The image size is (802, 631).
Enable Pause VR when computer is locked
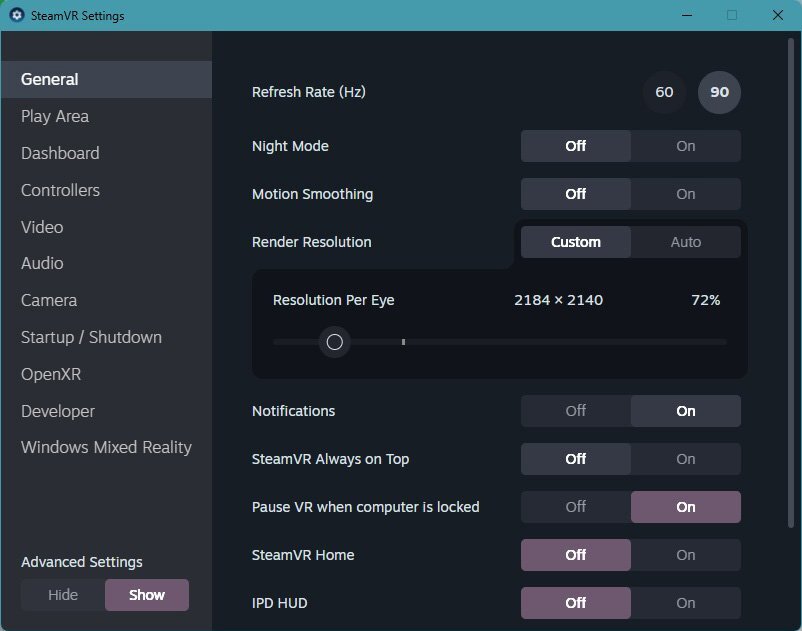[x=685, y=507]
